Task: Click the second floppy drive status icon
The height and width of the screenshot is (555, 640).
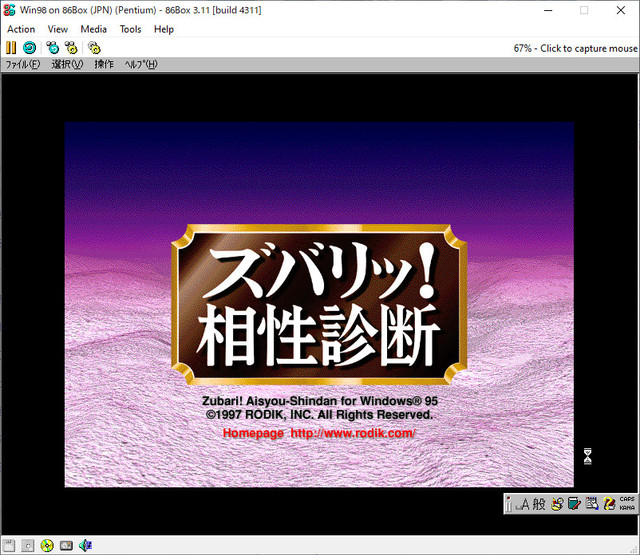Action: tap(28, 545)
